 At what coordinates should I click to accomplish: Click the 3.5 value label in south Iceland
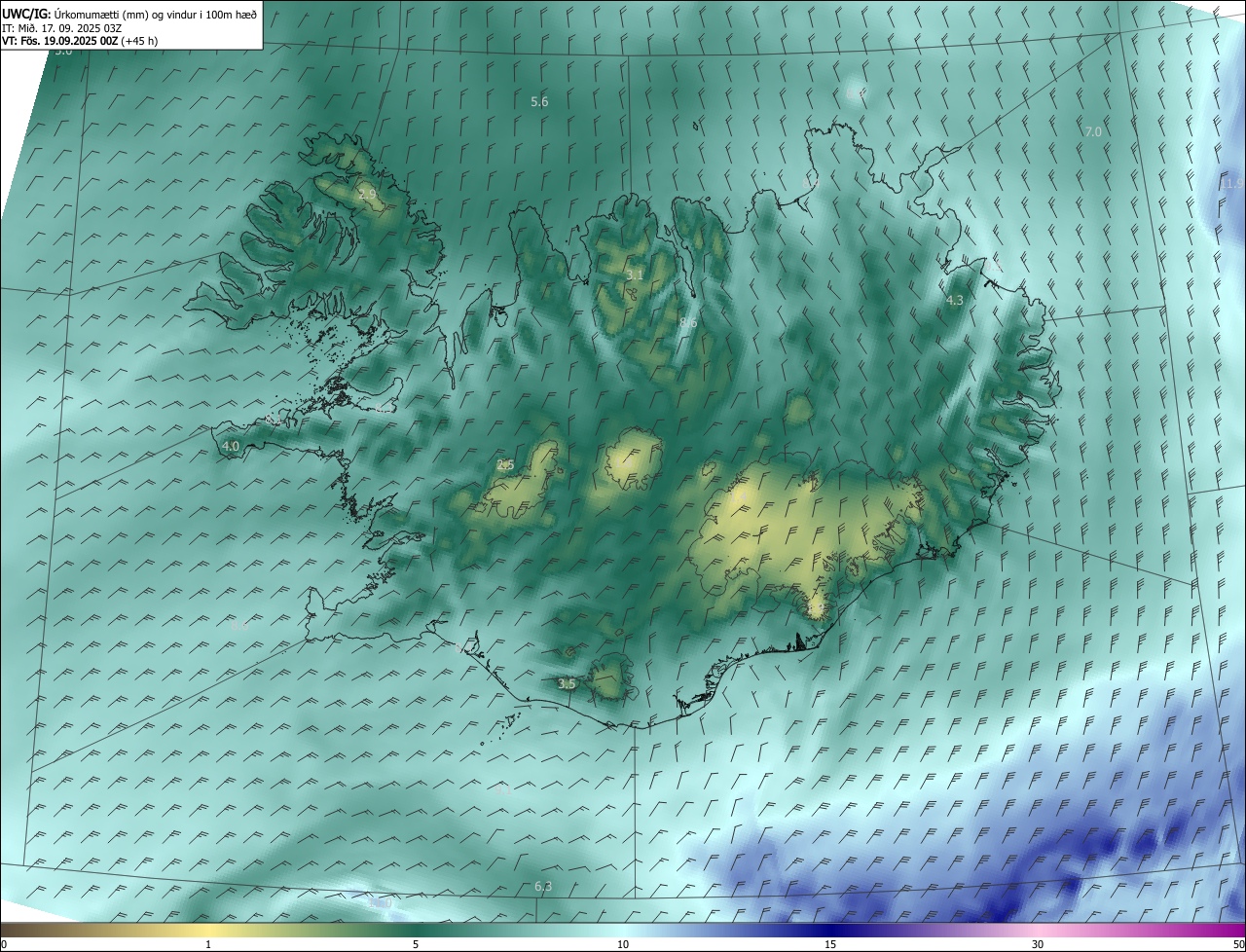click(567, 684)
